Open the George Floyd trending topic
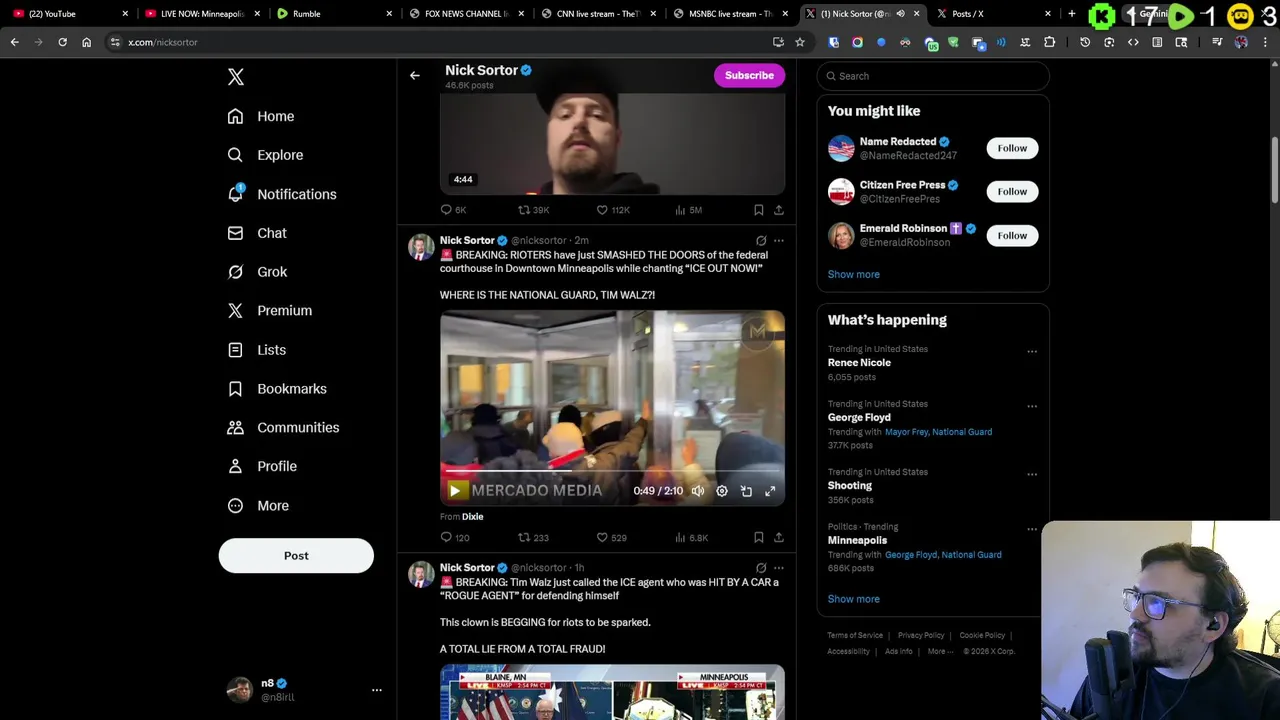Viewport: 1280px width, 720px height. coord(859,418)
